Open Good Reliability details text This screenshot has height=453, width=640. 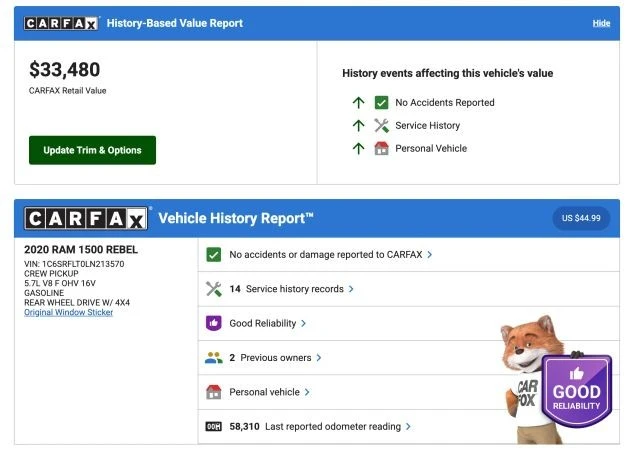point(263,323)
